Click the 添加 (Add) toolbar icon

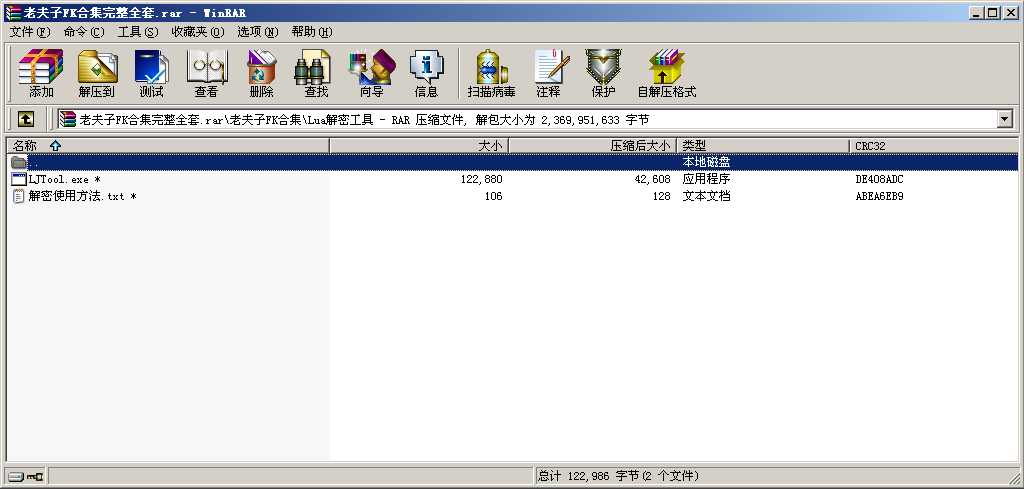tap(41, 73)
